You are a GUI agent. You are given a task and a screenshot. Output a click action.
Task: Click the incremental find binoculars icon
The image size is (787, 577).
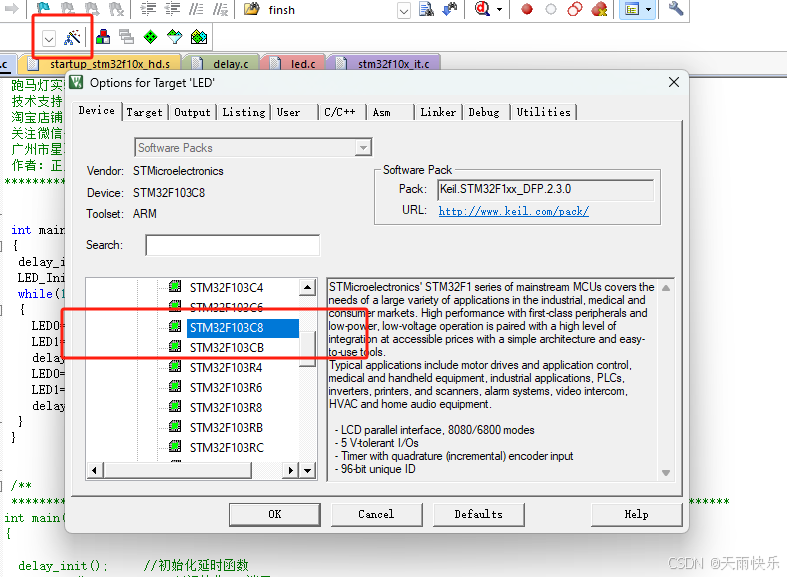pos(450,9)
